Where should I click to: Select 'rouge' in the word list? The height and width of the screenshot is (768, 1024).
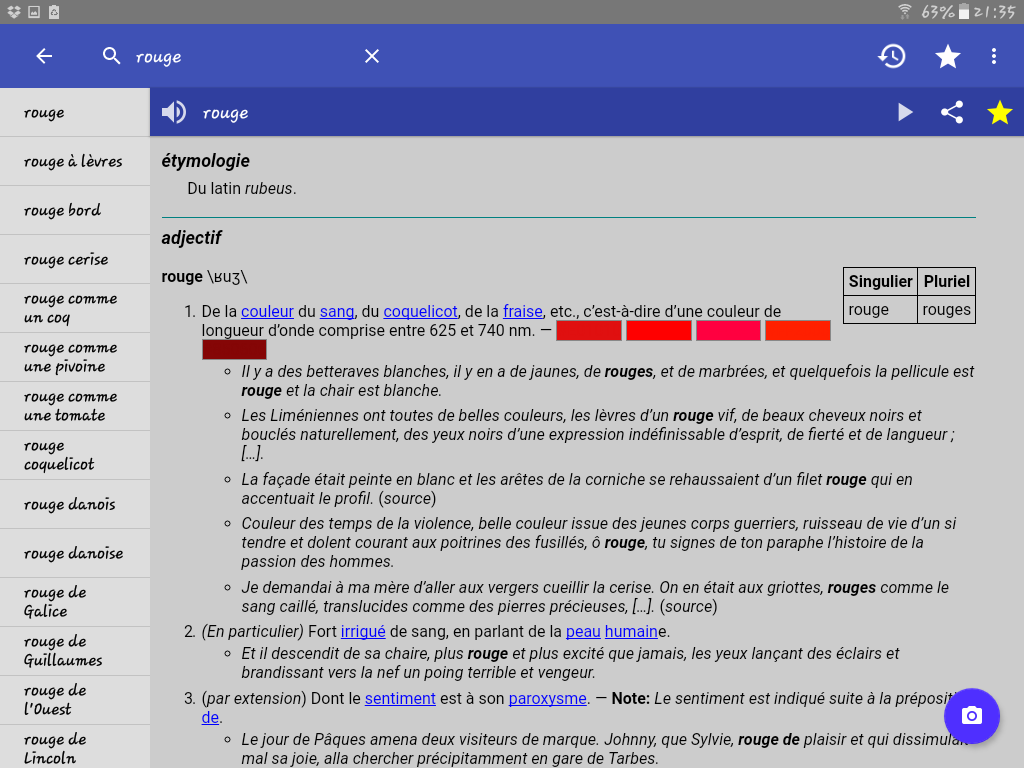pyautogui.click(x=75, y=112)
